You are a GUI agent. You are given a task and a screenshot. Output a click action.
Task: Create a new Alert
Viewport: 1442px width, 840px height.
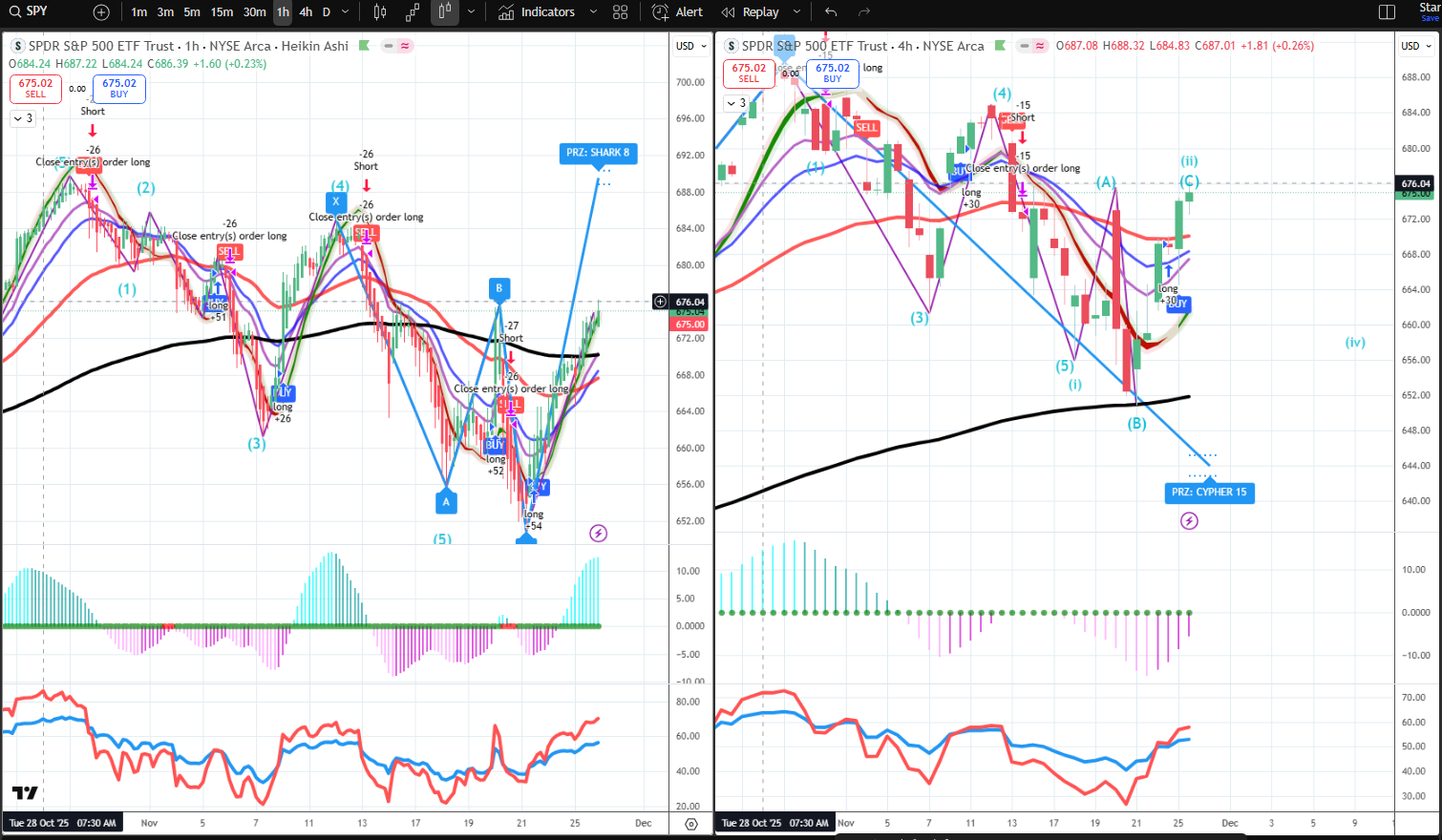pos(677,12)
